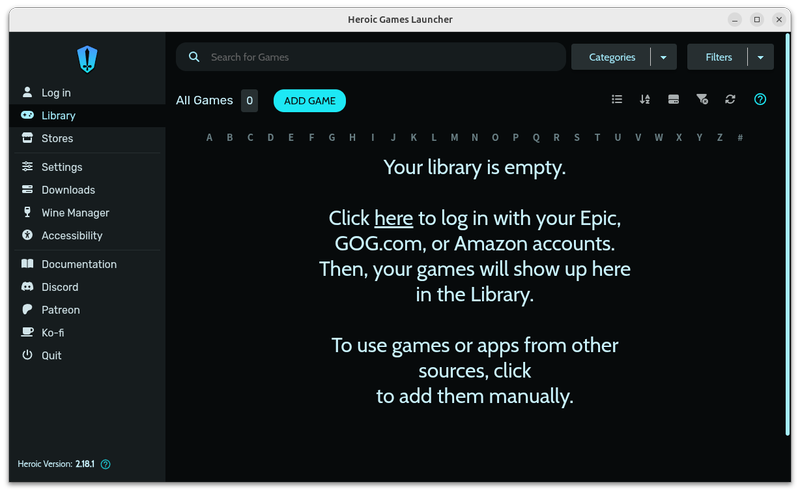
Task: Filter games by letter G
Action: point(332,137)
